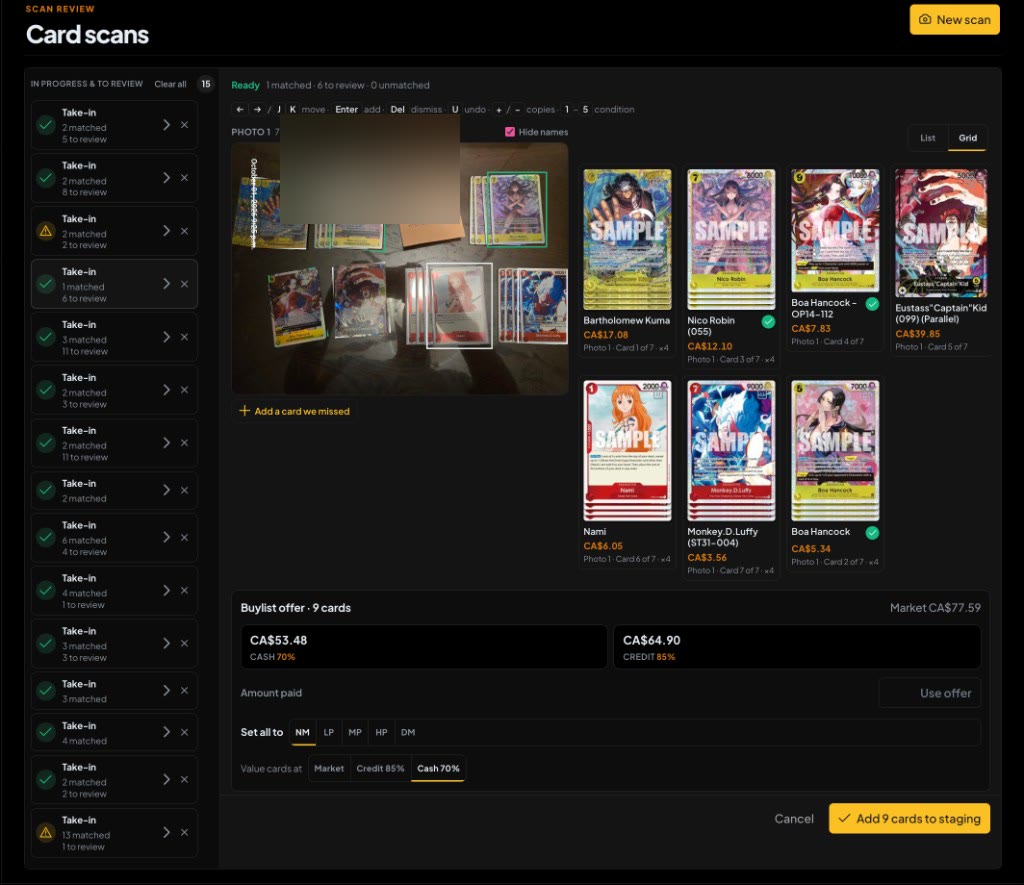Click the scanned table photo preview
This screenshot has width=1024, height=885.
click(x=400, y=268)
